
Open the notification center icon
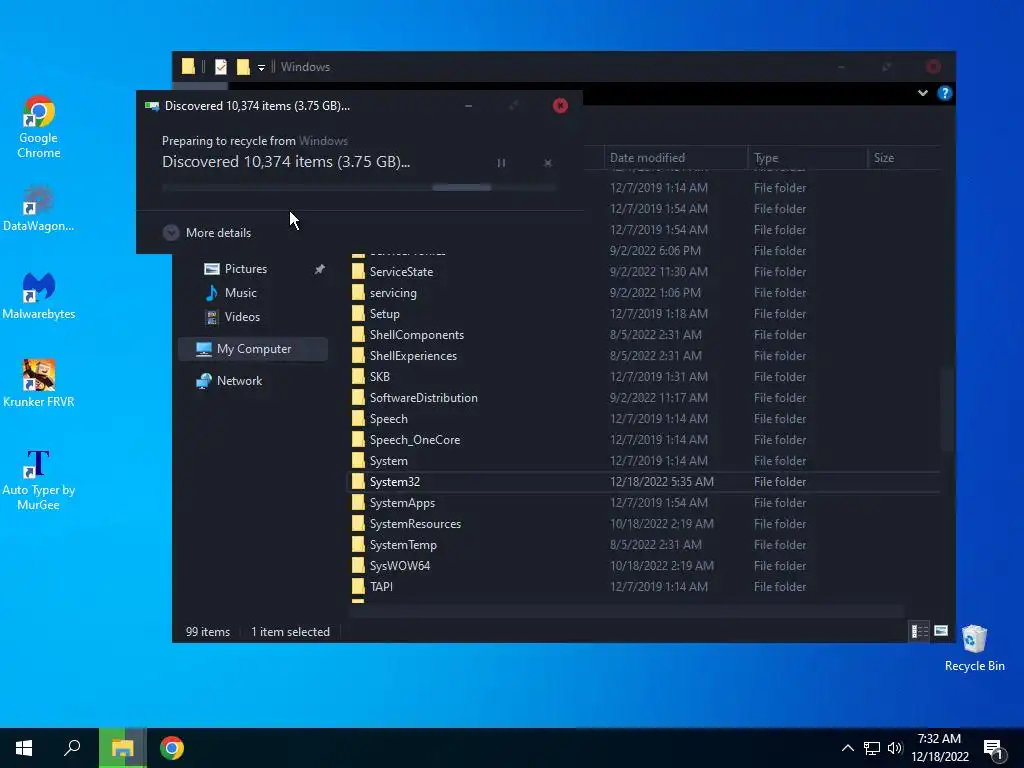[993, 748]
